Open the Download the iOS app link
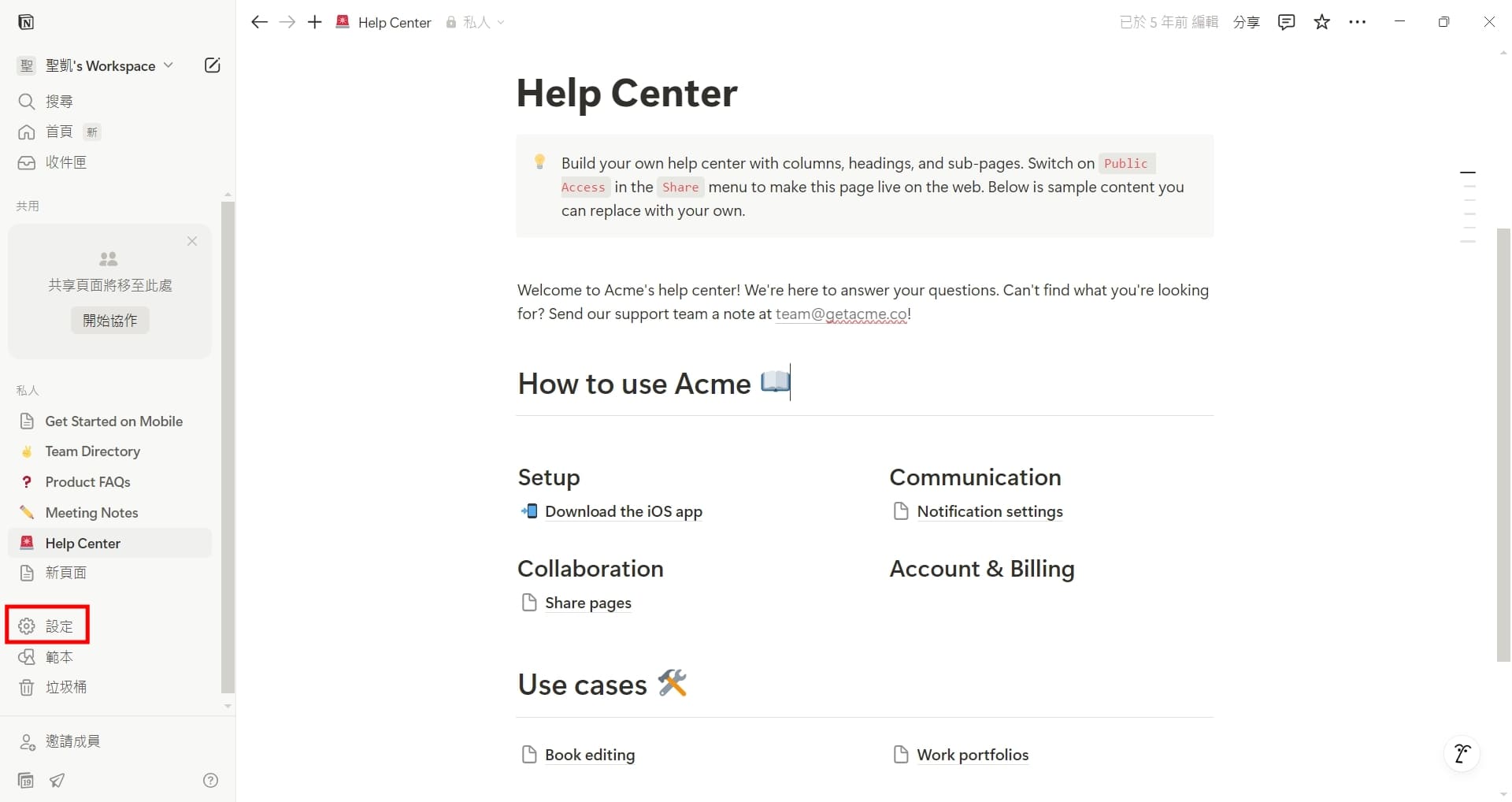The image size is (1512, 802). click(x=623, y=511)
